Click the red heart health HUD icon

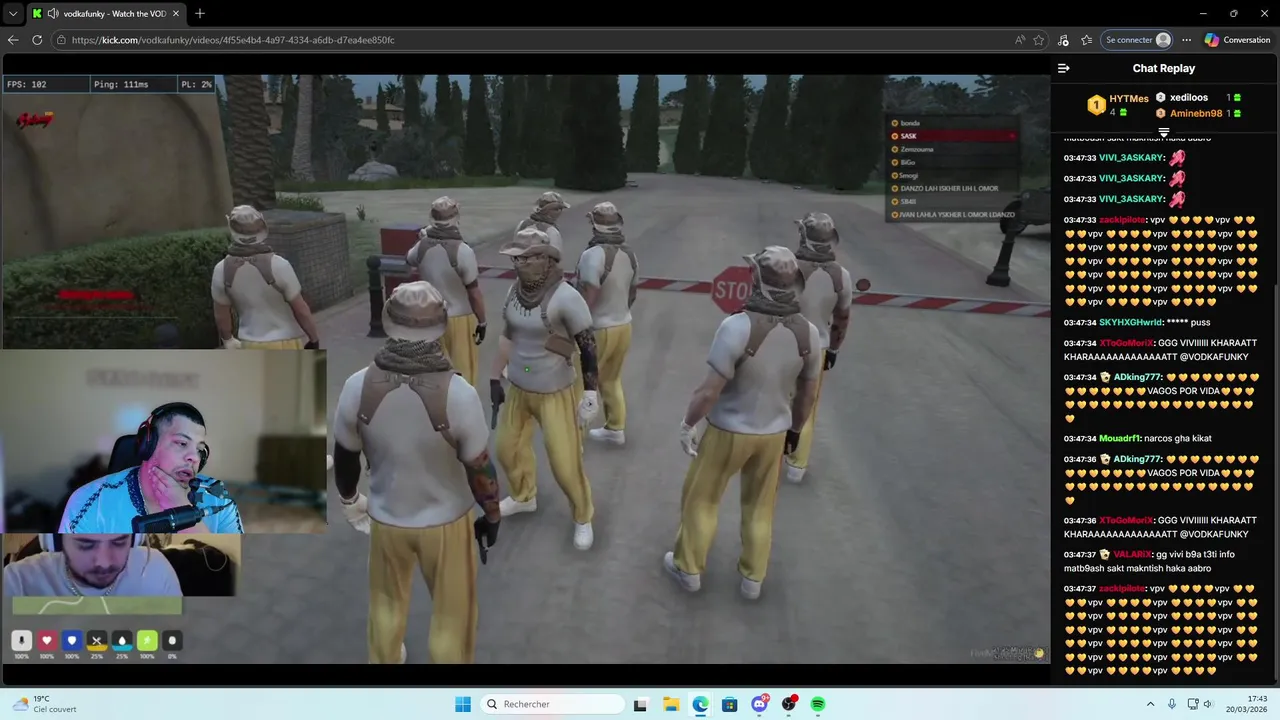point(46,640)
